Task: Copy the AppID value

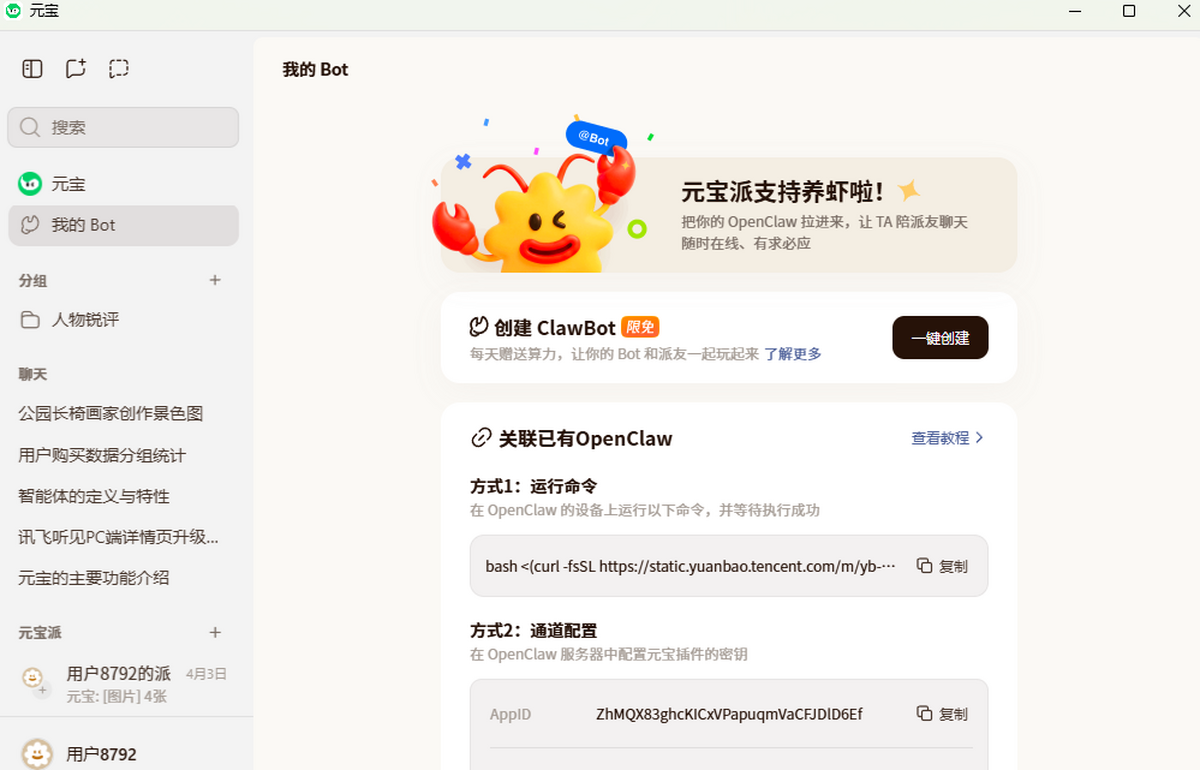Action: tap(942, 714)
